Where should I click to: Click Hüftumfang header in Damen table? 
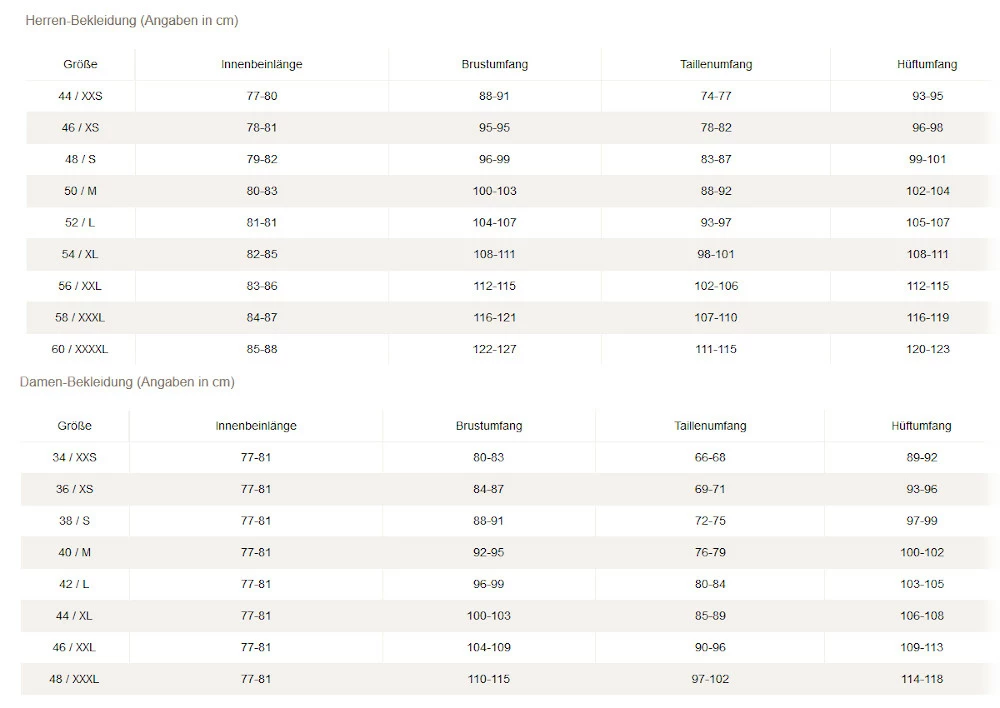[x=921, y=426]
